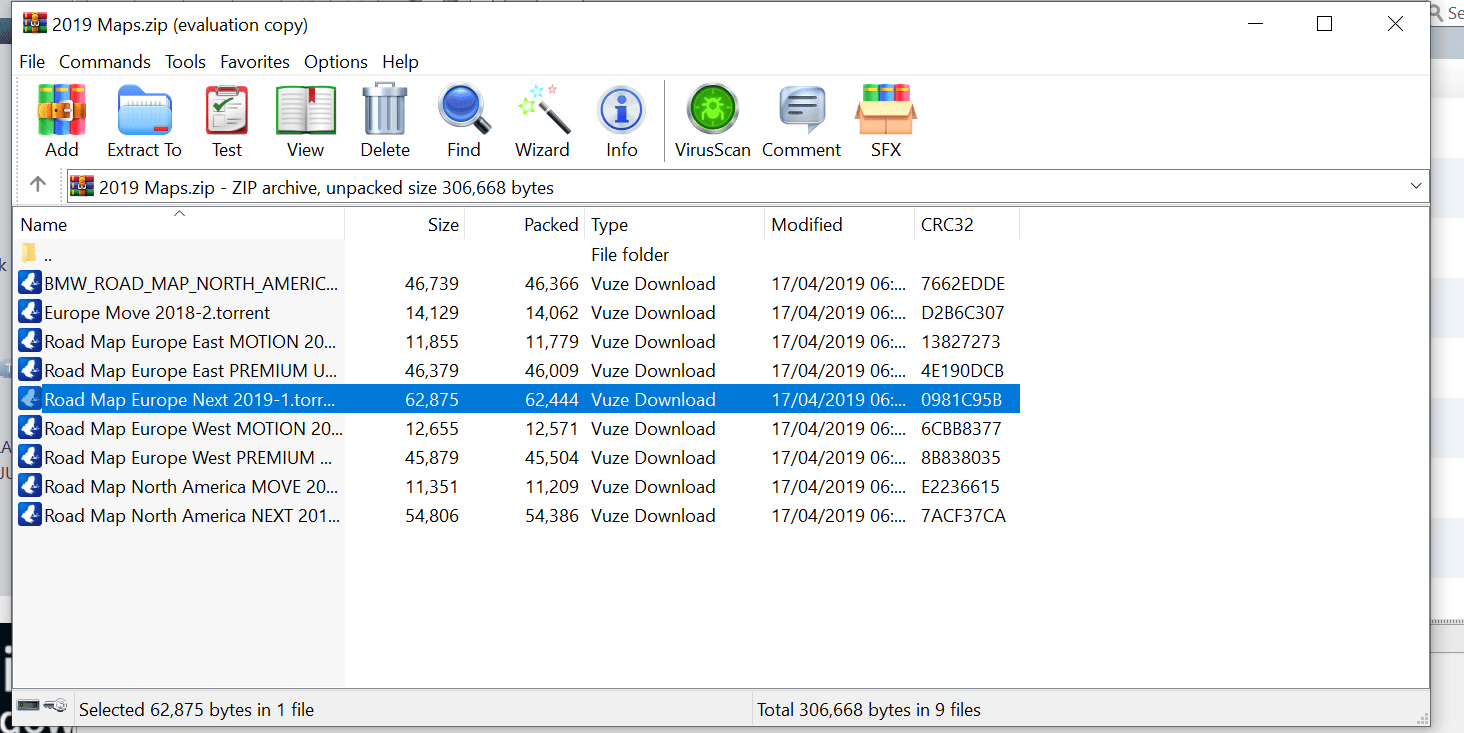Click the Road Map Europe West PREMIUM file icon
The height and width of the screenshot is (733, 1464).
[30, 457]
